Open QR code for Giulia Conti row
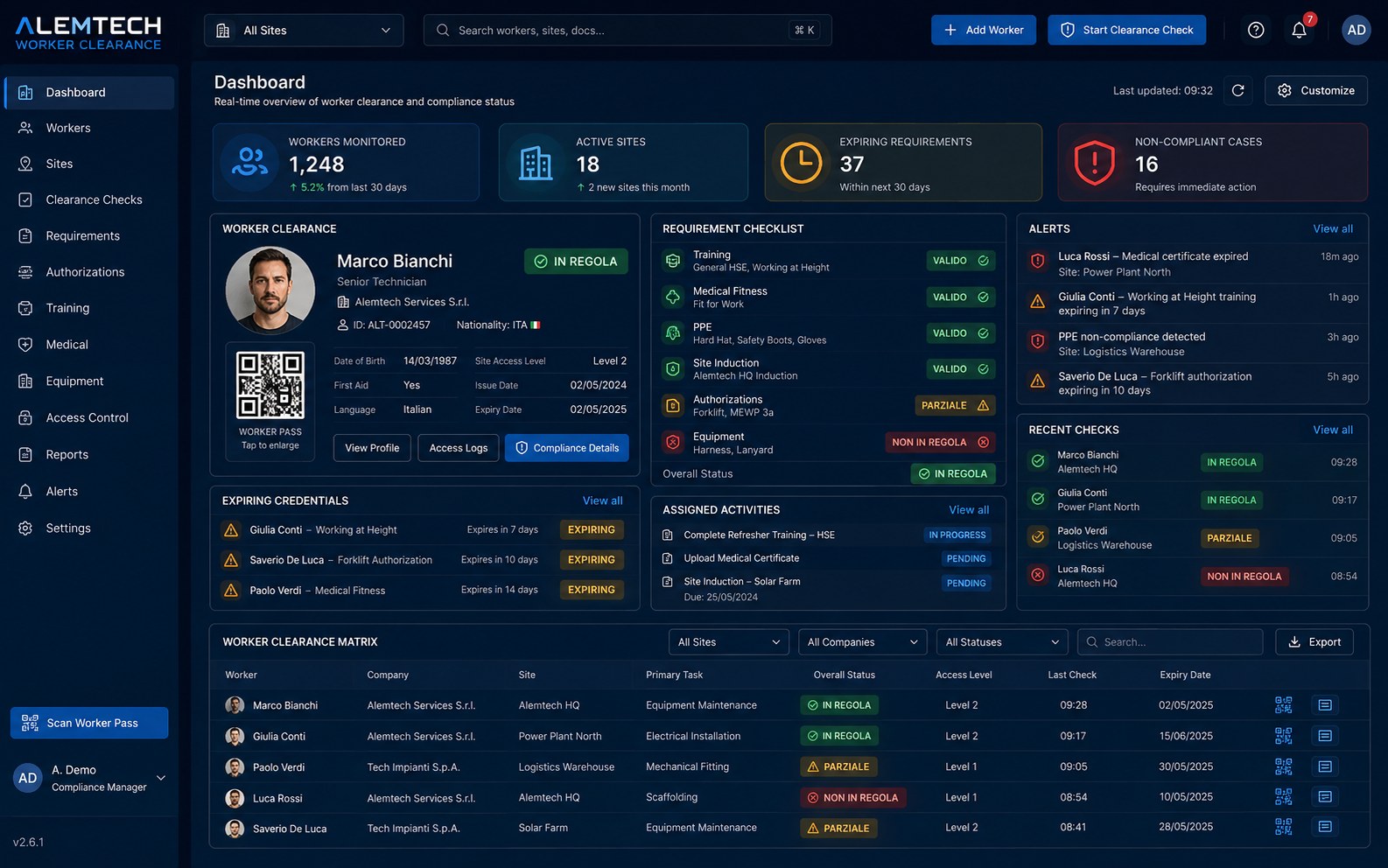Image resolution: width=1388 pixels, height=868 pixels. [x=1283, y=736]
